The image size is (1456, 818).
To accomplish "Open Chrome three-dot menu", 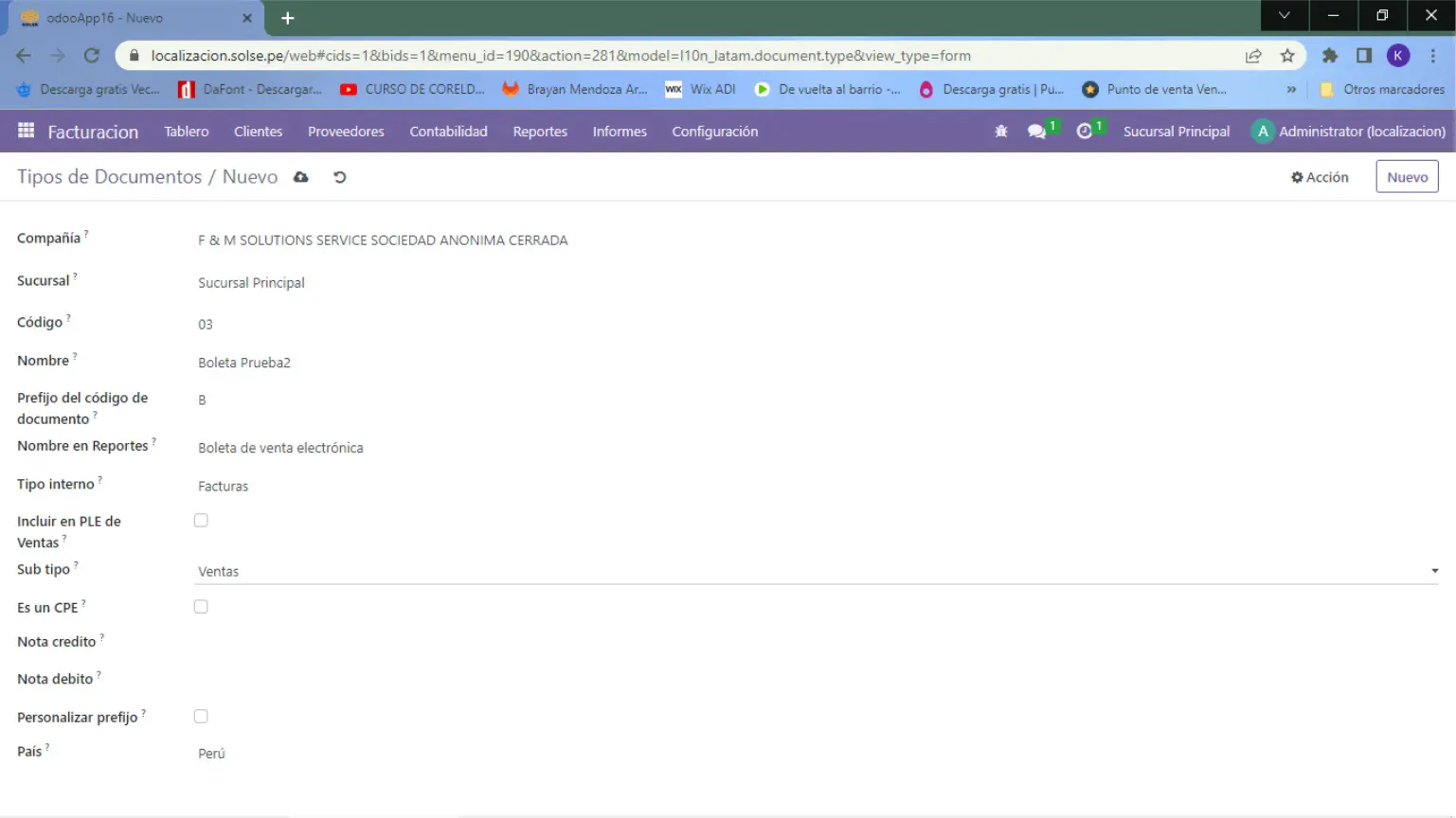I will (1432, 56).
